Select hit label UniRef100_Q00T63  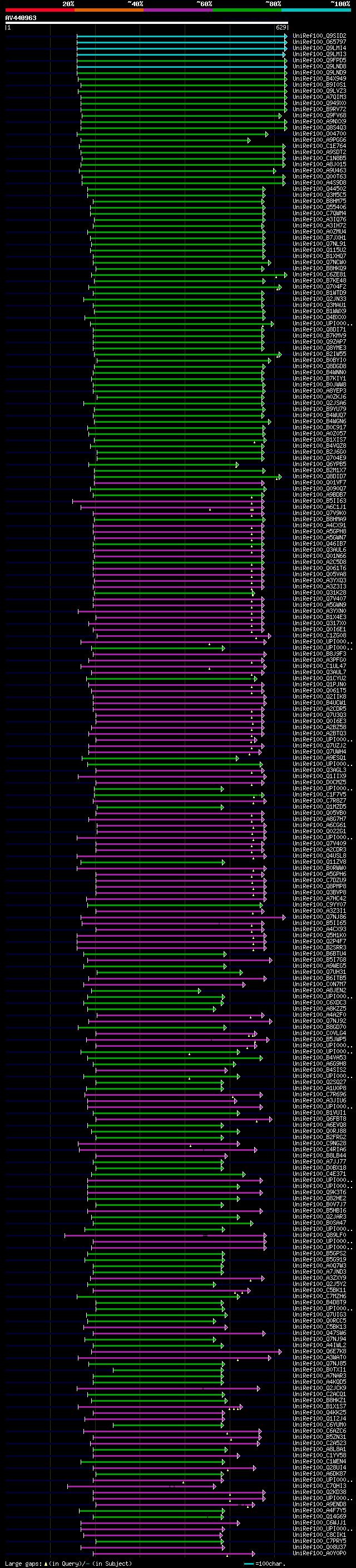click(319, 176)
